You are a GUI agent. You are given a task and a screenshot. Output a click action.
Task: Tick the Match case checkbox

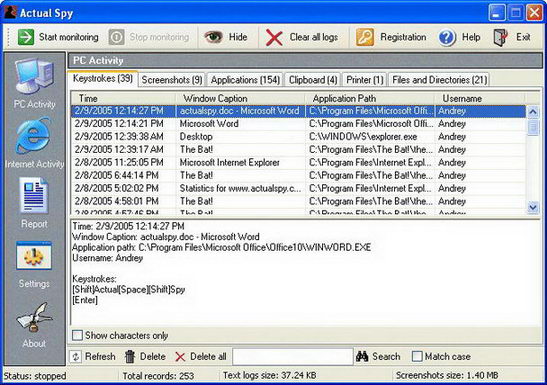(417, 356)
